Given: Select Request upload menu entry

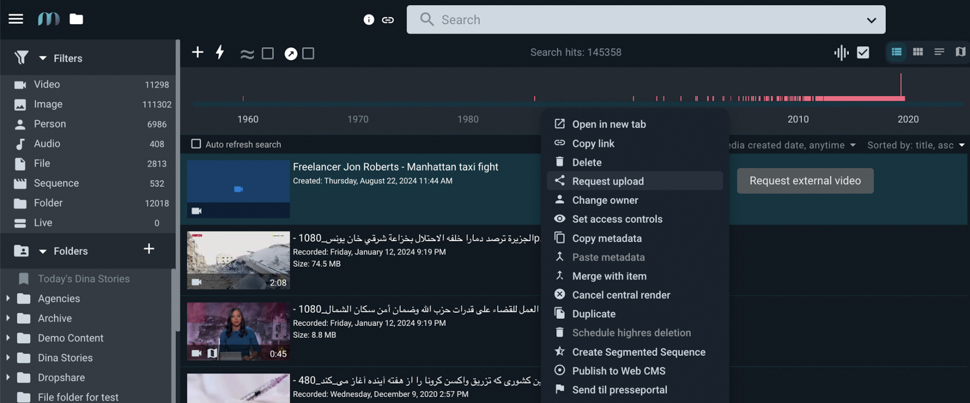Looking at the screenshot, I should click(635, 181).
